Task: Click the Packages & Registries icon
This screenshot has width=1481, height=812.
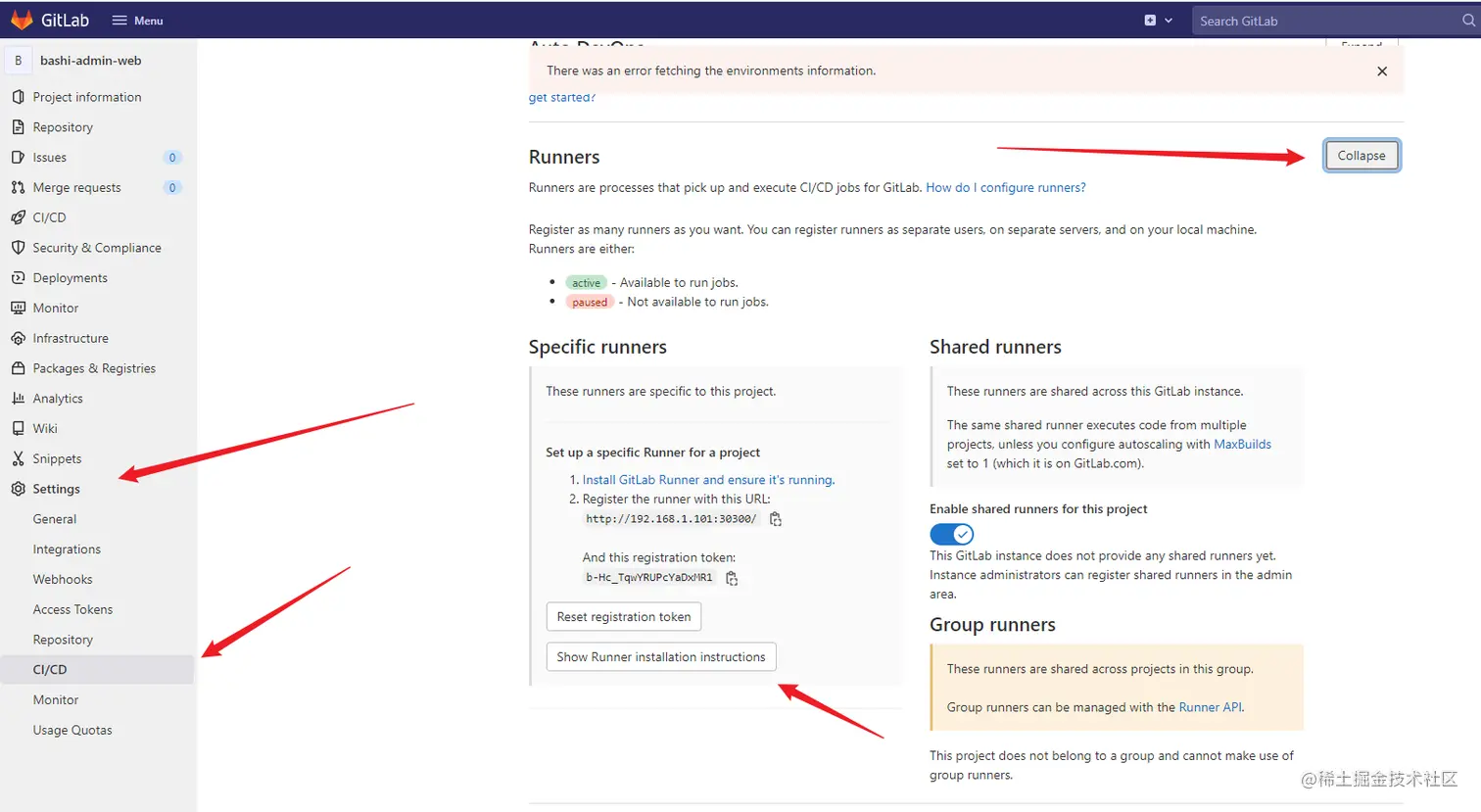Action: tap(18, 368)
